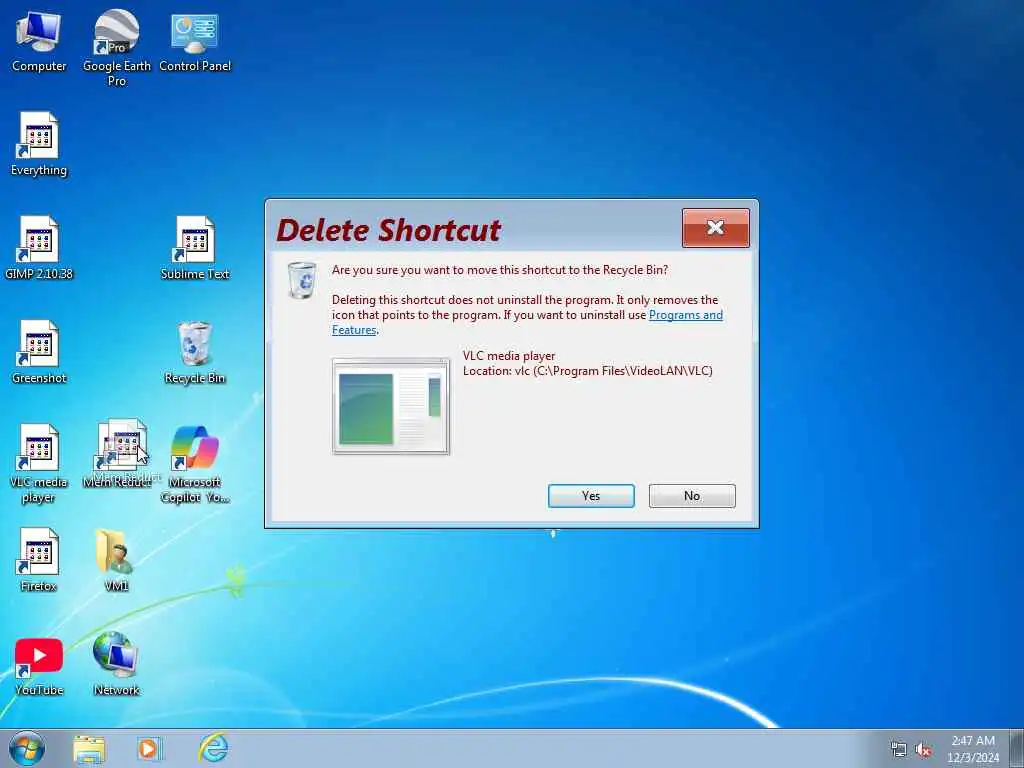Select the Everything shortcut icon
1024x768 pixels.
coord(39,145)
